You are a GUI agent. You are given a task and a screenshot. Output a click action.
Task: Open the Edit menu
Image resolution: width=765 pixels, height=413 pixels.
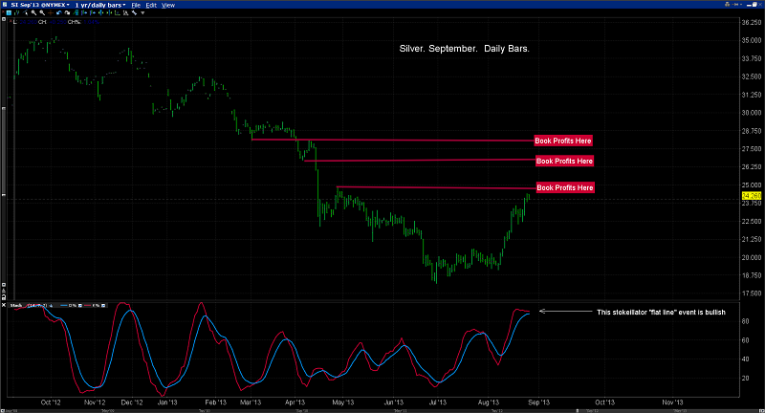[x=151, y=4]
